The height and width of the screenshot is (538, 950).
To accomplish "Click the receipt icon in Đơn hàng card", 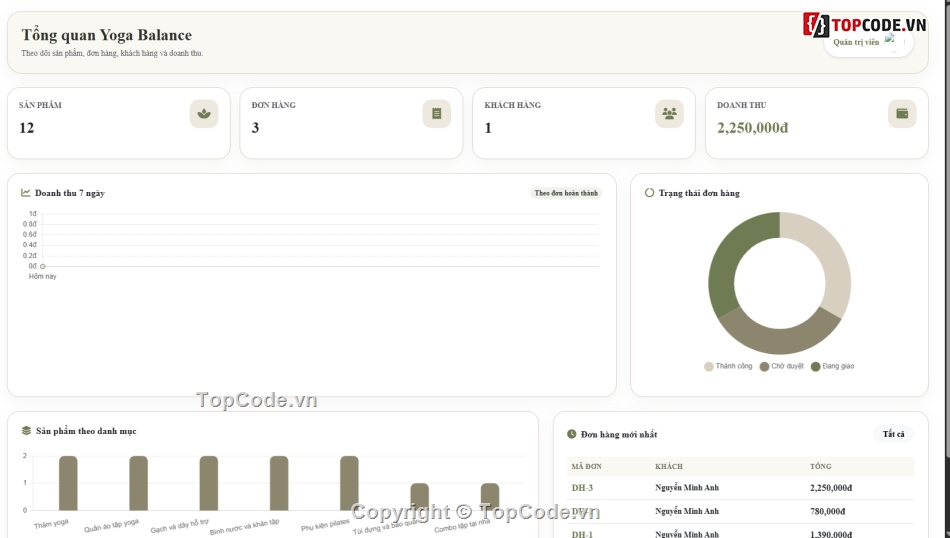I will pyautogui.click(x=436, y=114).
